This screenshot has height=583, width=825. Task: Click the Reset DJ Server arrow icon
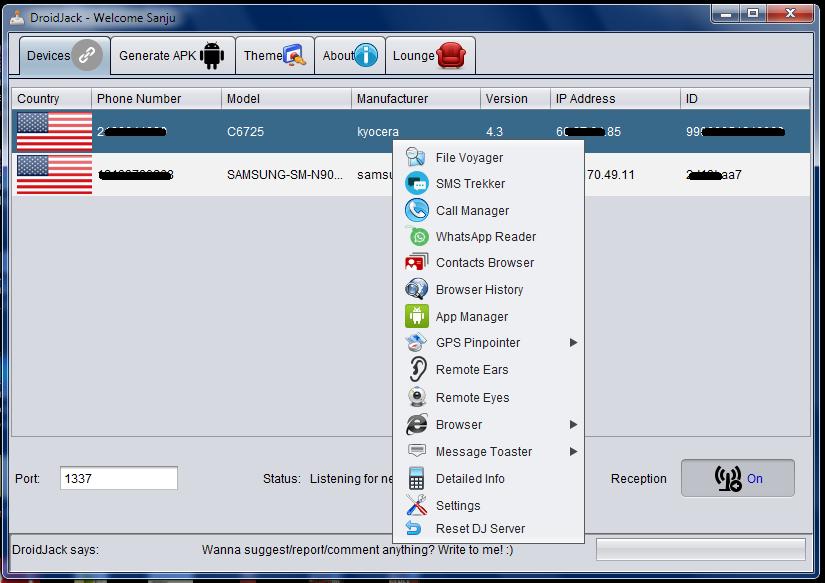tap(416, 529)
